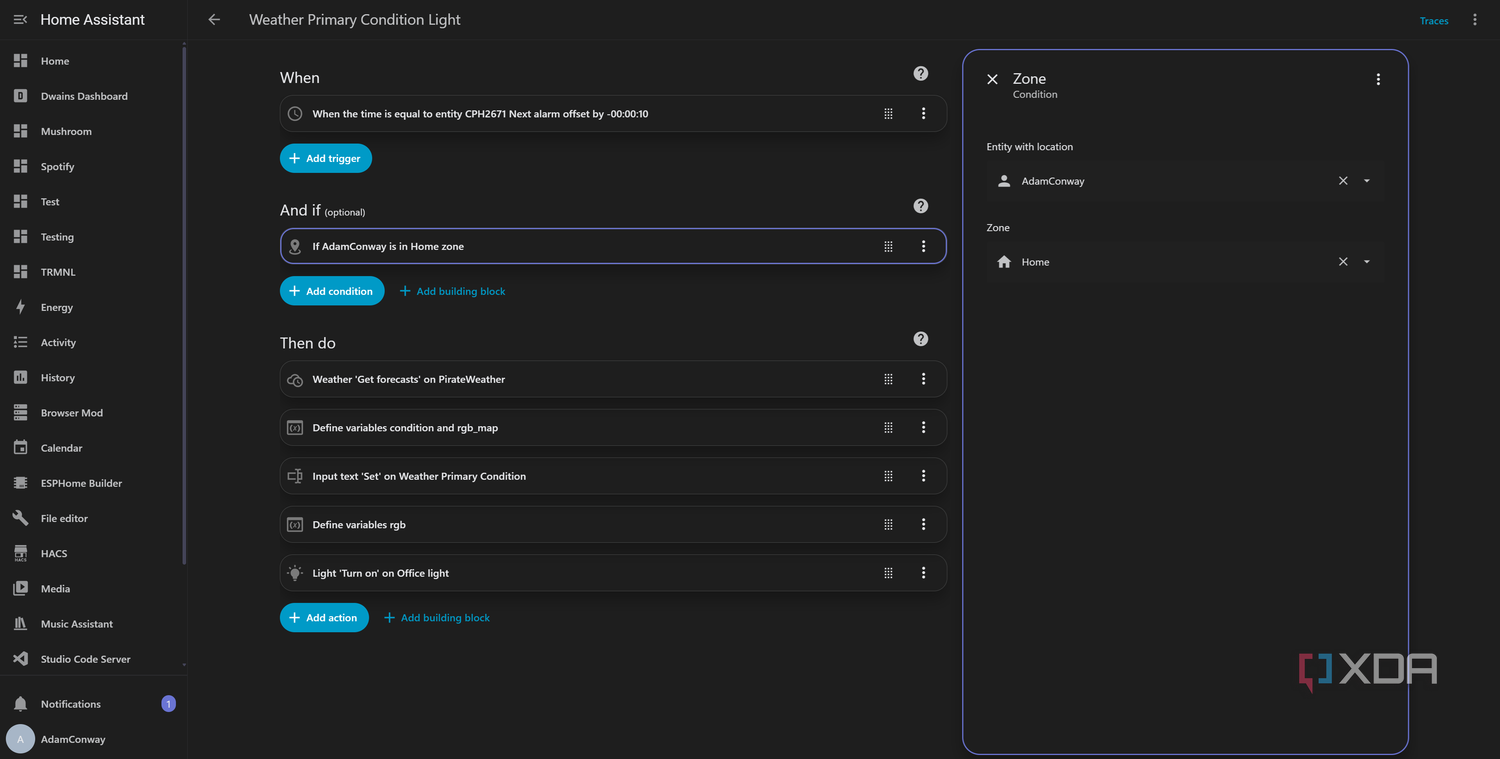The width and height of the screenshot is (1500, 759).
Task: Expand the Light Turn on Office light action
Action: pos(613,573)
